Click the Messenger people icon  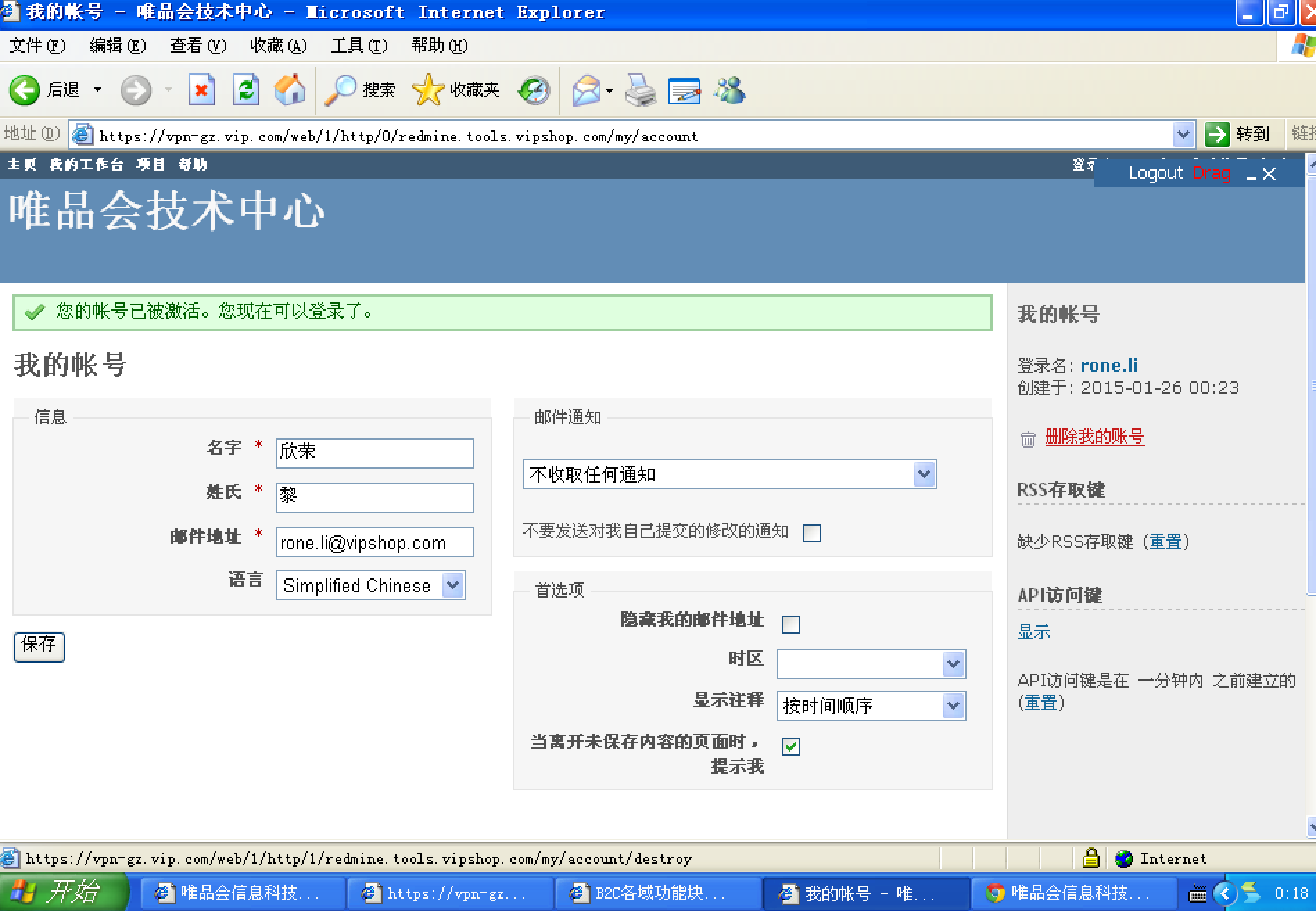[x=730, y=90]
